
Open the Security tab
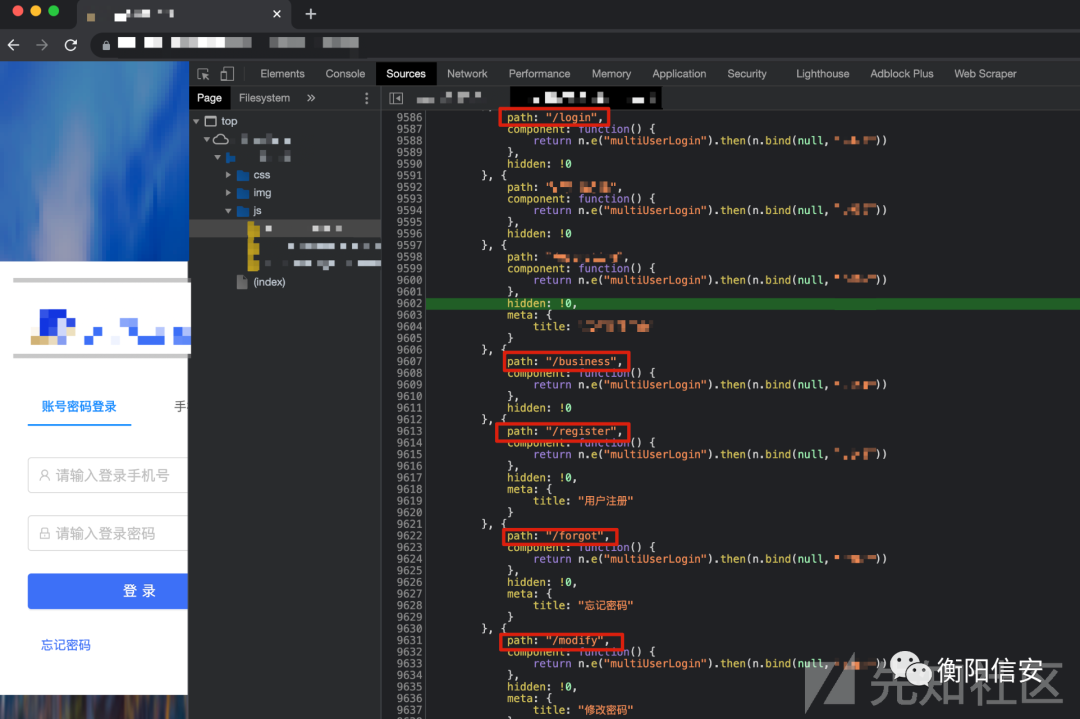(x=747, y=74)
